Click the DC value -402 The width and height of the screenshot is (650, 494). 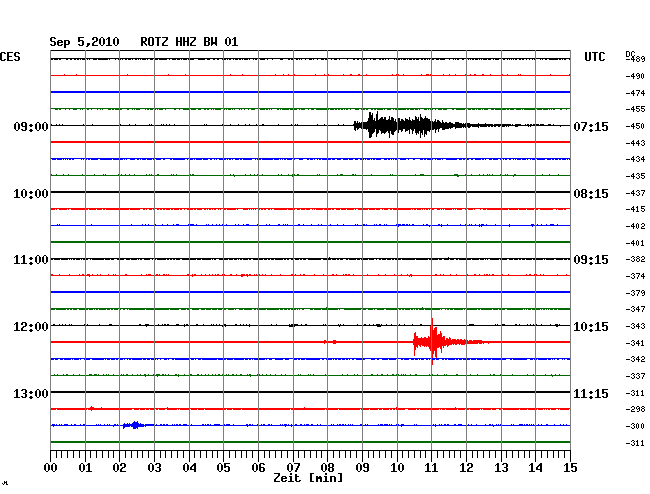click(x=635, y=227)
